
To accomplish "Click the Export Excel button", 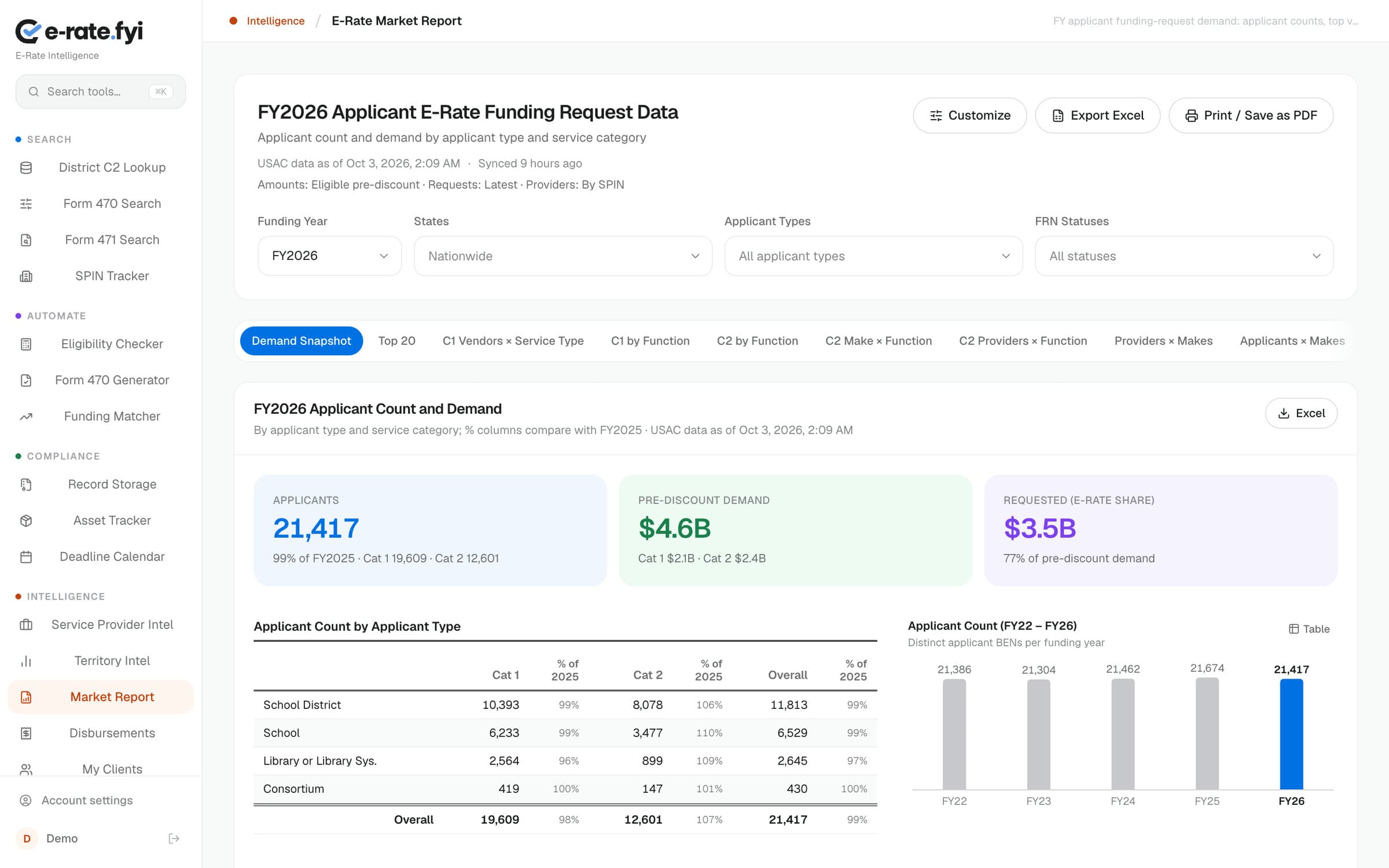I will (x=1097, y=116).
